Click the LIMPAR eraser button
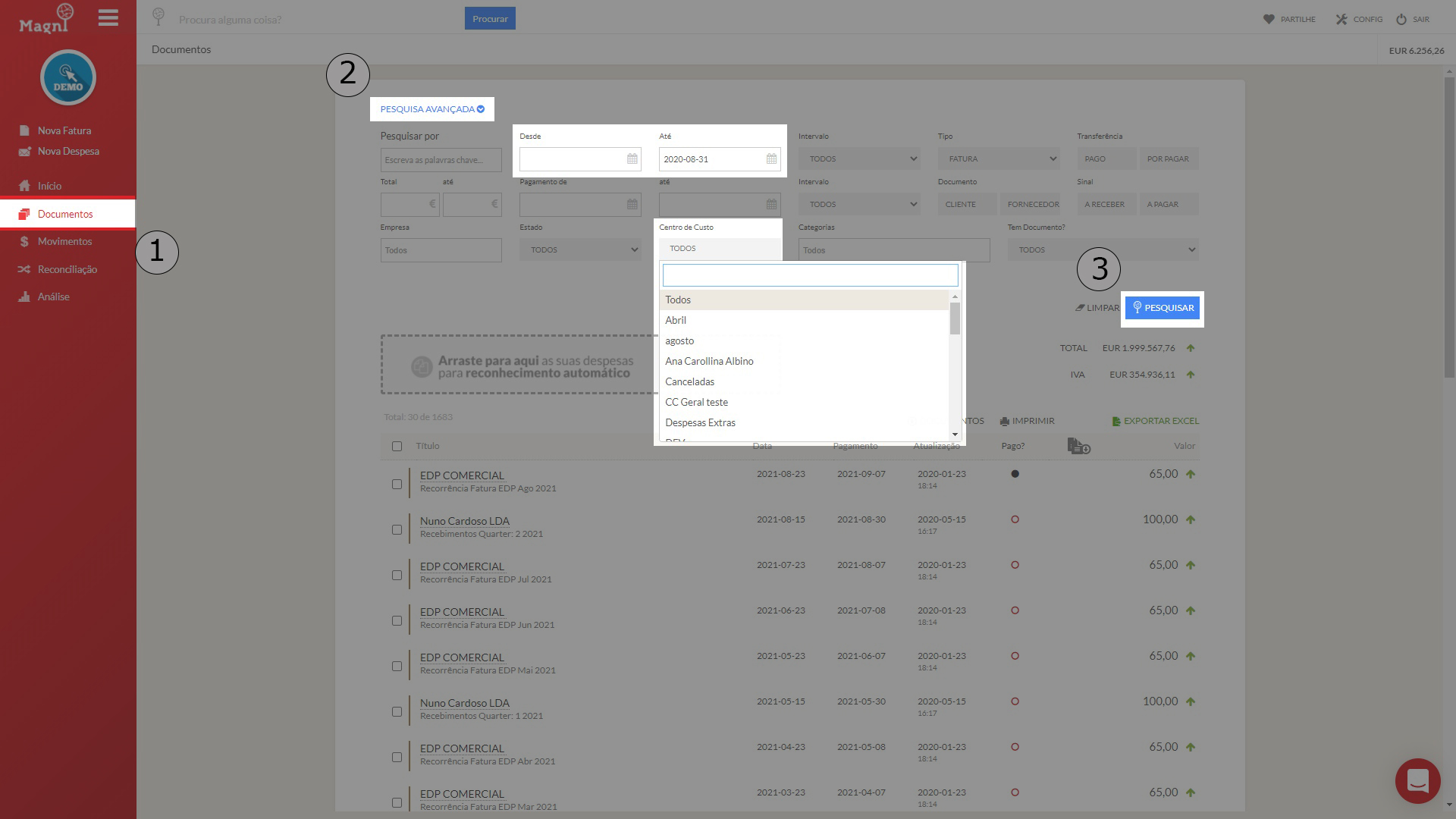Screen dimensions: 1456x819 pos(1097,308)
